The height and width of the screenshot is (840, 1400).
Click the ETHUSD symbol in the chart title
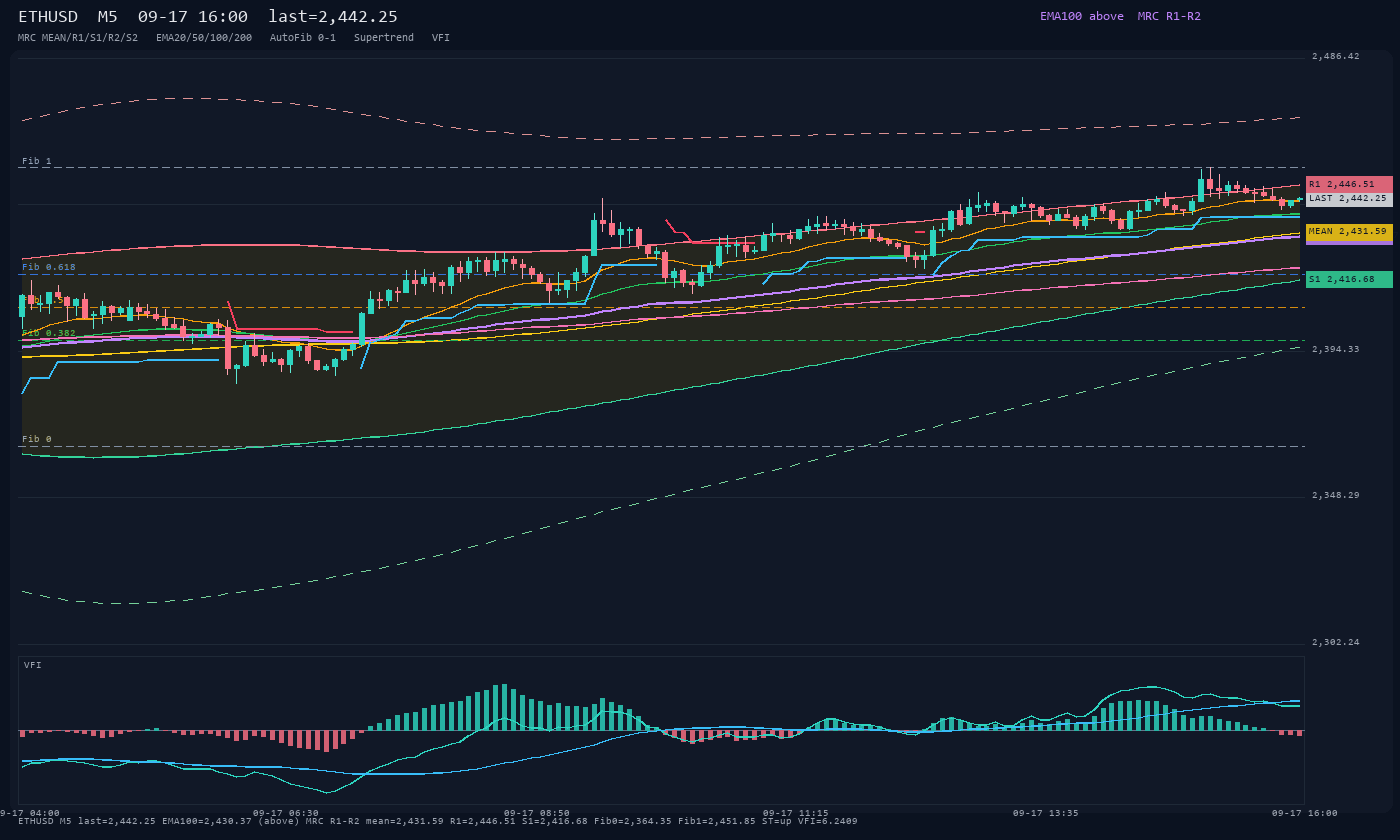[48, 17]
